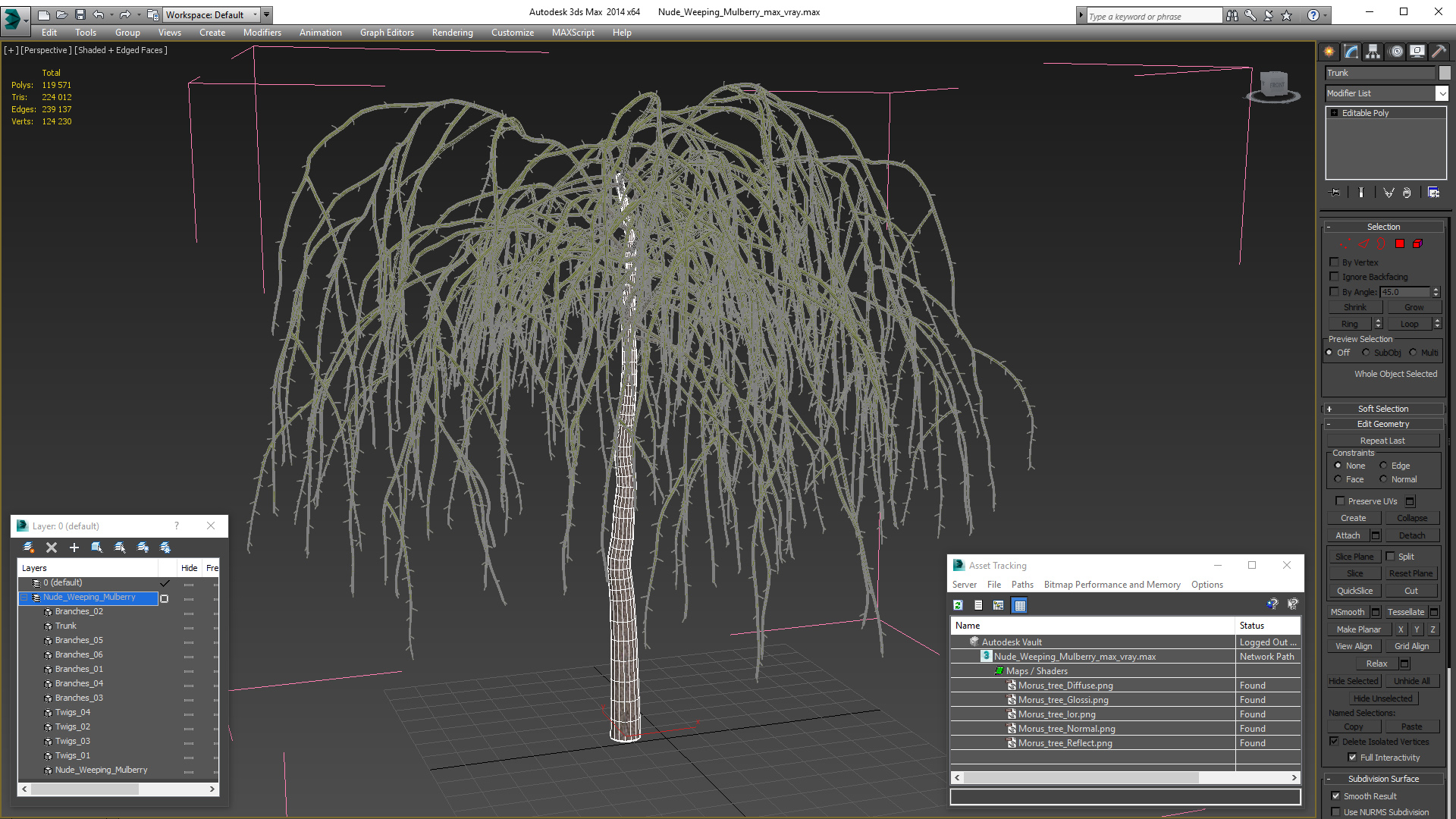This screenshot has height=819, width=1456.
Task: Enable Preserve UVs checkbox
Action: 1340,501
